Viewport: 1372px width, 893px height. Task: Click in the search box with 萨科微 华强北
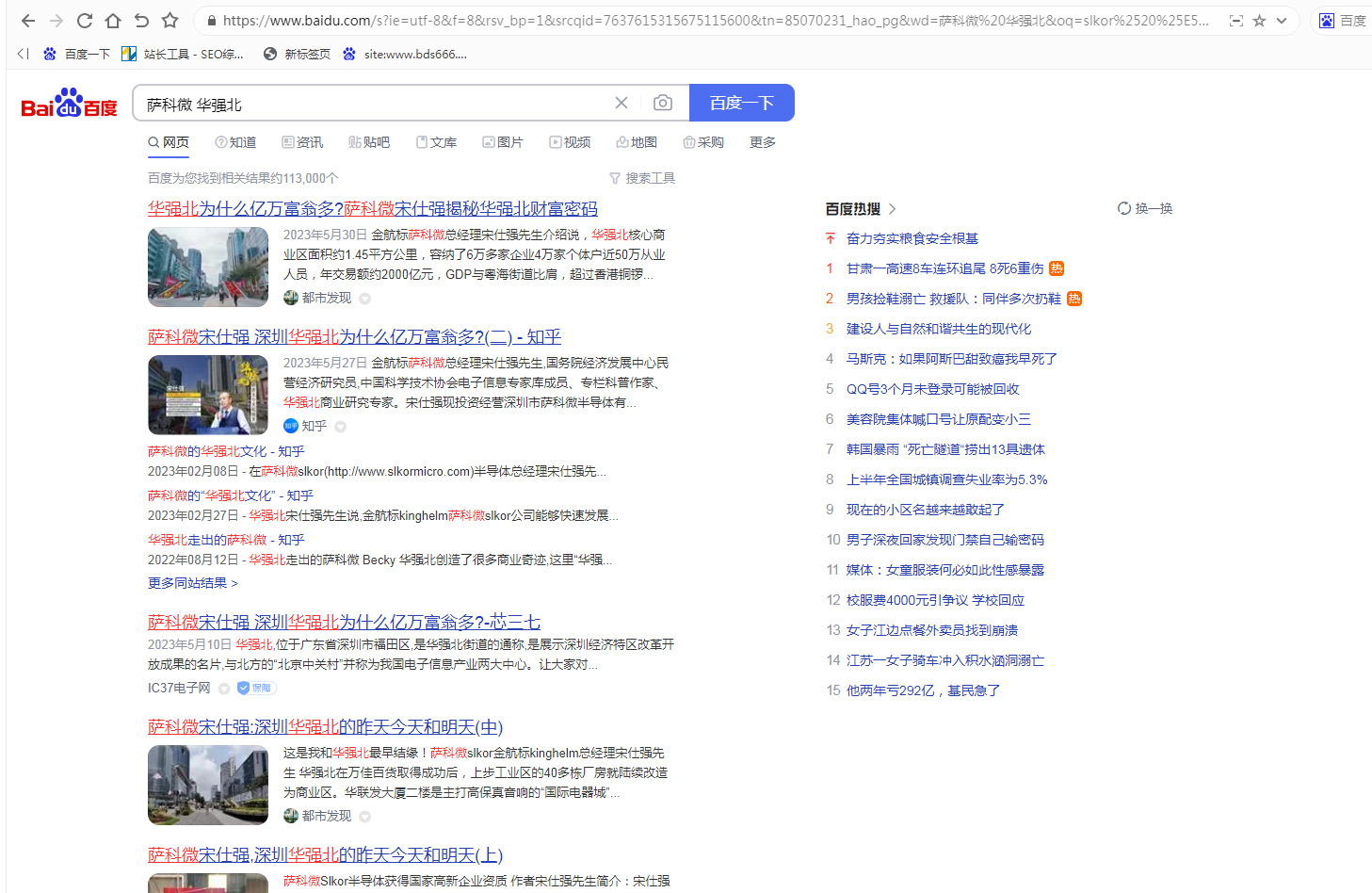click(372, 104)
